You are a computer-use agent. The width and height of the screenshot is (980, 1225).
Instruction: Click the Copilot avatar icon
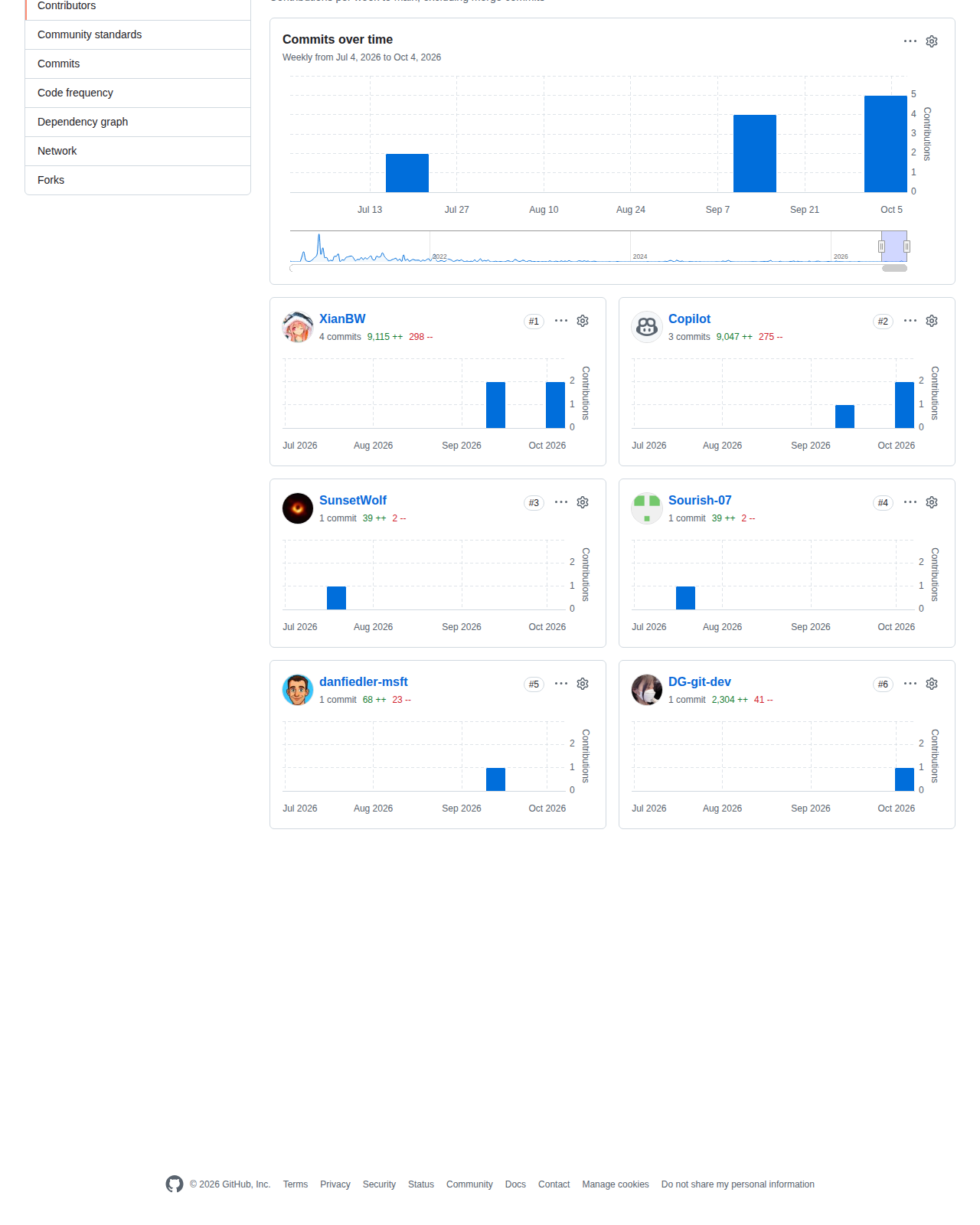(x=647, y=327)
